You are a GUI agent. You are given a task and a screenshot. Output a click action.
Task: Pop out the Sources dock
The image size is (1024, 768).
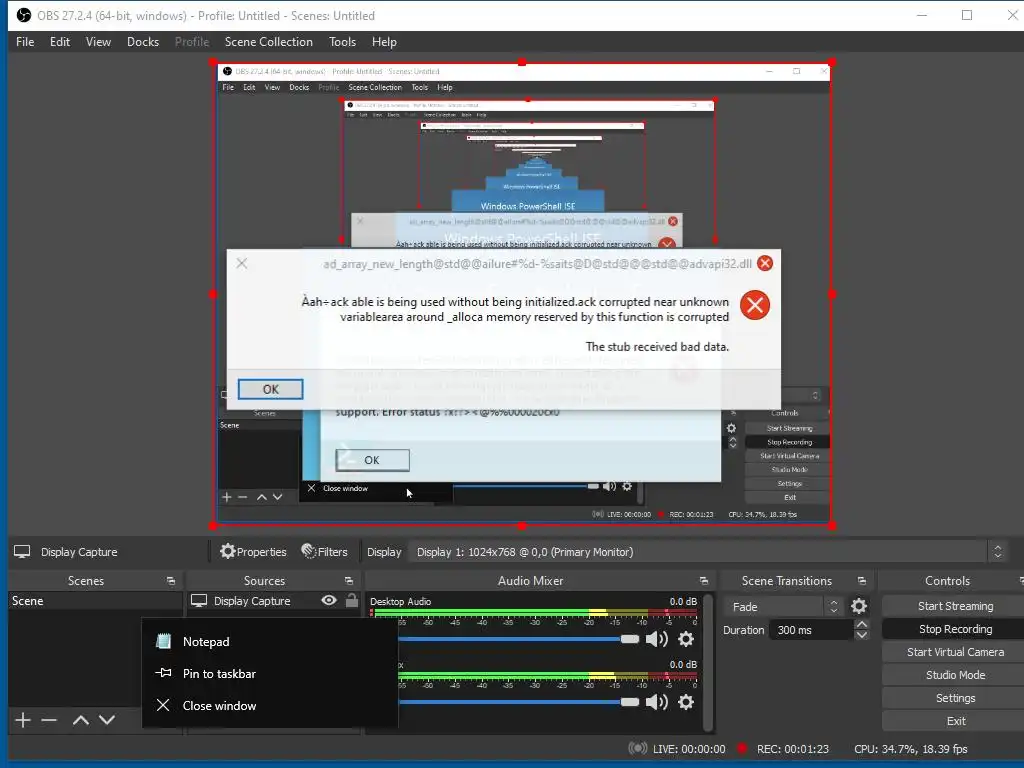click(x=349, y=581)
